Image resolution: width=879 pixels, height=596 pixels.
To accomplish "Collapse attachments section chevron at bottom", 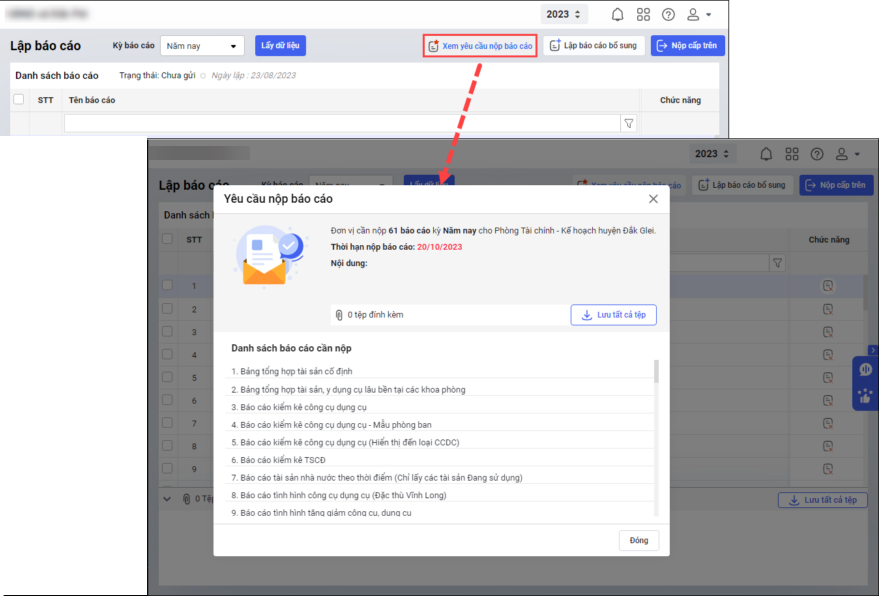I will click(x=167, y=499).
